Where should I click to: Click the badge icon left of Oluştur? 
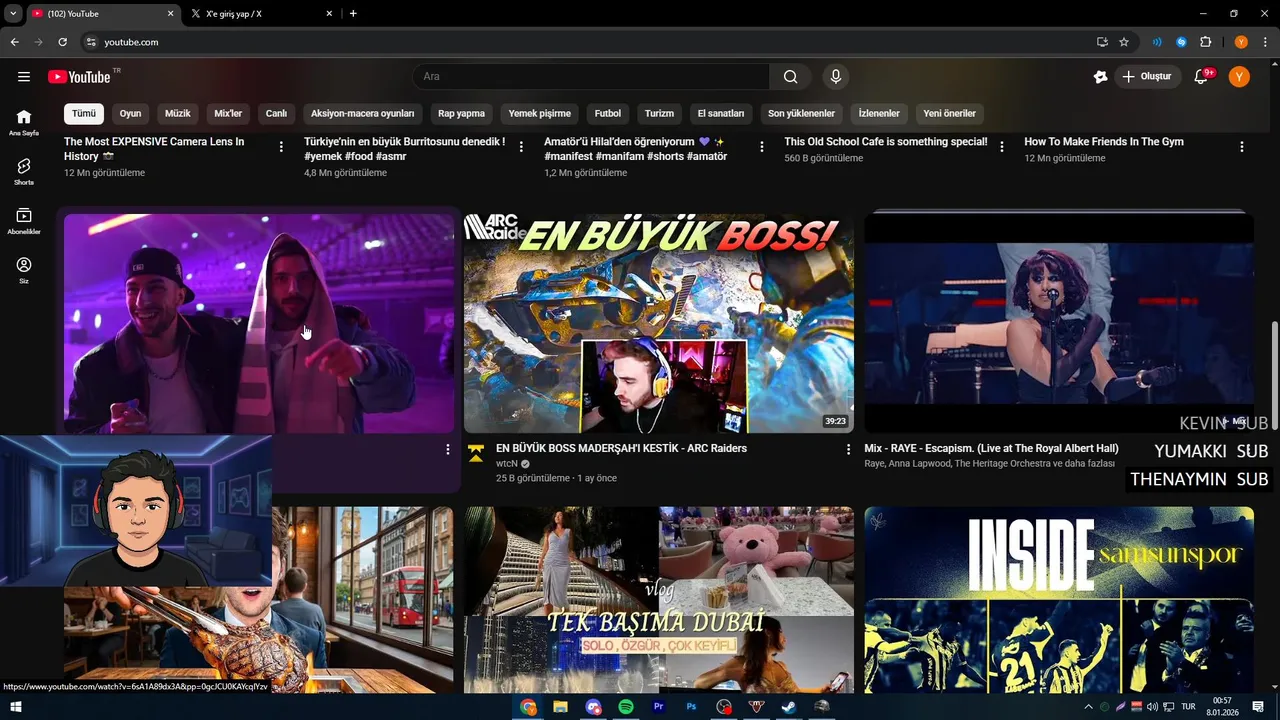point(1101,77)
